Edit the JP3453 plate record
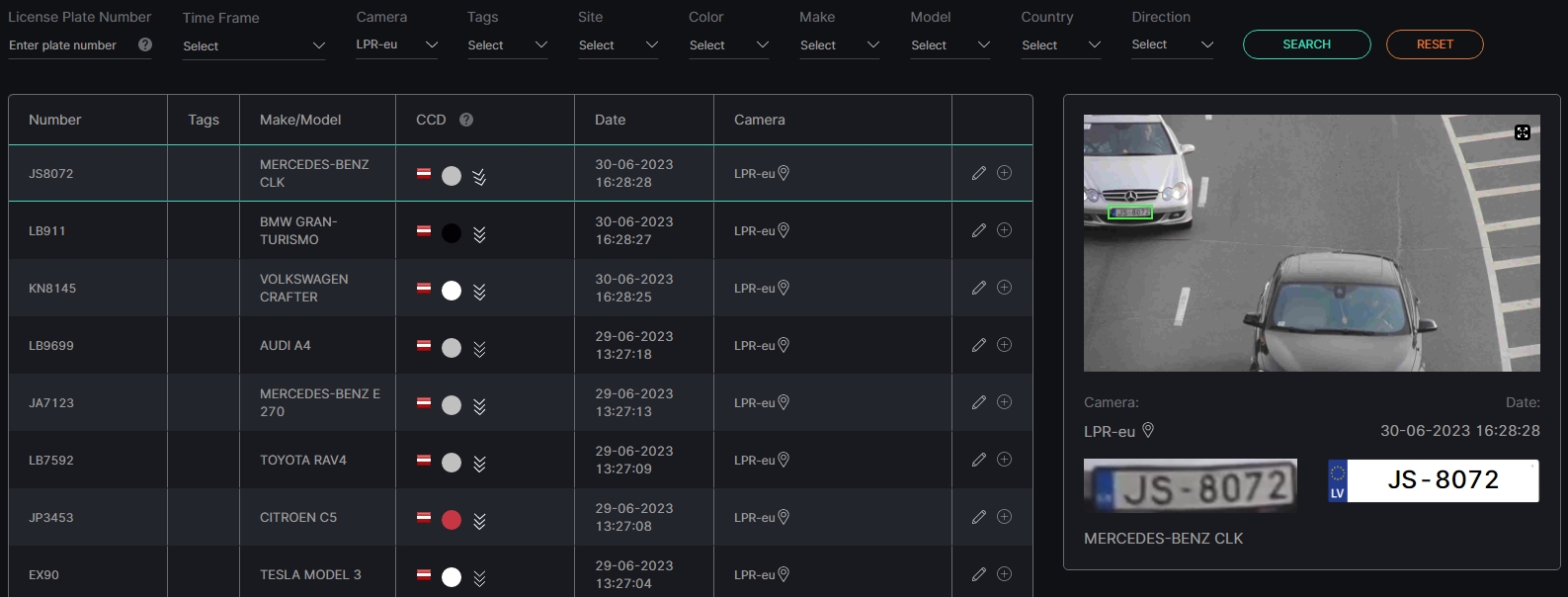This screenshot has height=597, width=1568. point(979,517)
